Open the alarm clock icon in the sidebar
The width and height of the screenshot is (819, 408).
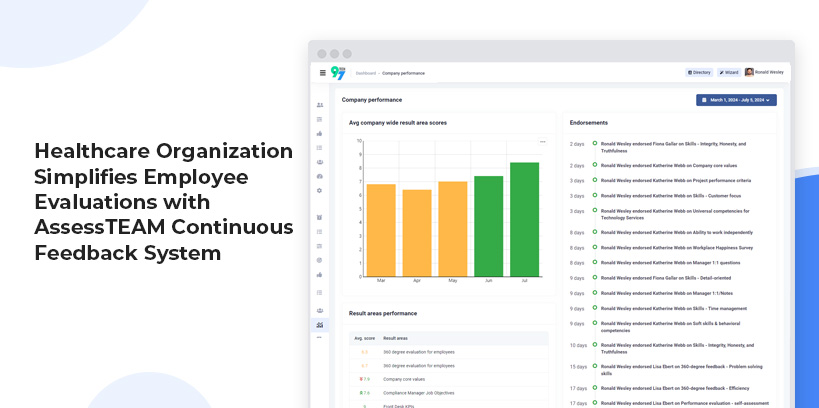(320, 217)
